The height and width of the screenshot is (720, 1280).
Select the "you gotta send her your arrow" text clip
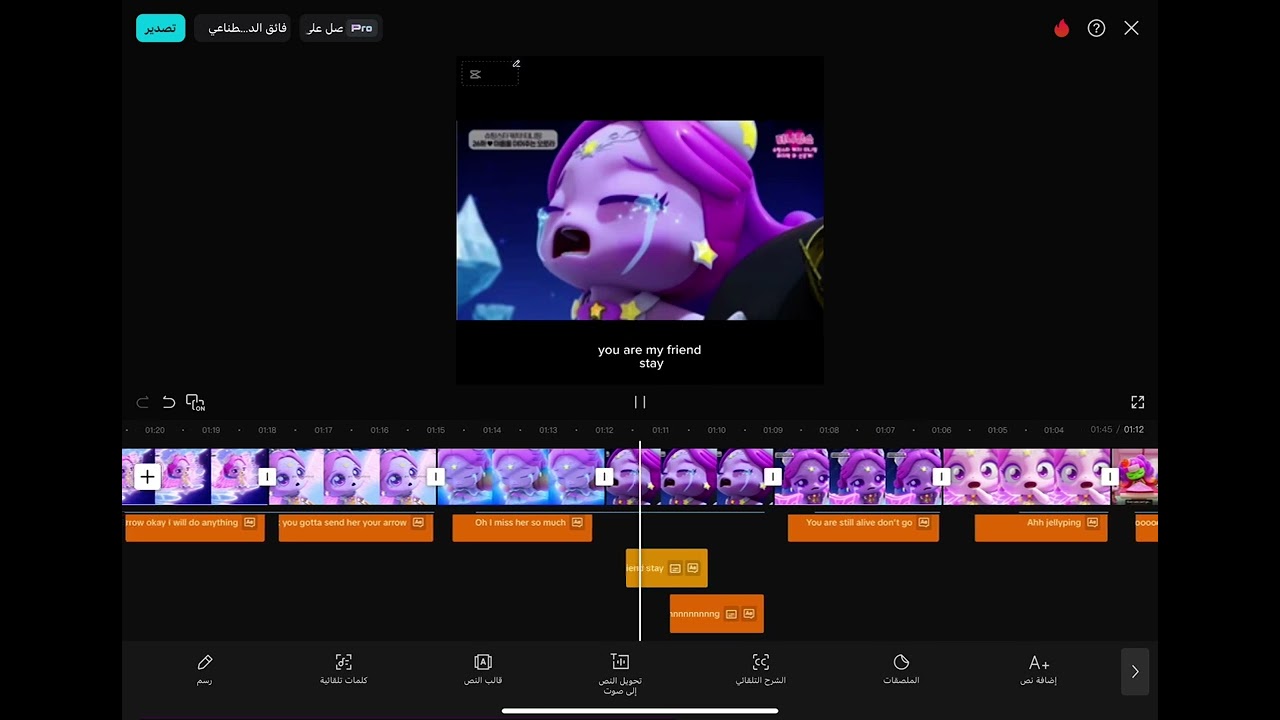[x=356, y=527]
